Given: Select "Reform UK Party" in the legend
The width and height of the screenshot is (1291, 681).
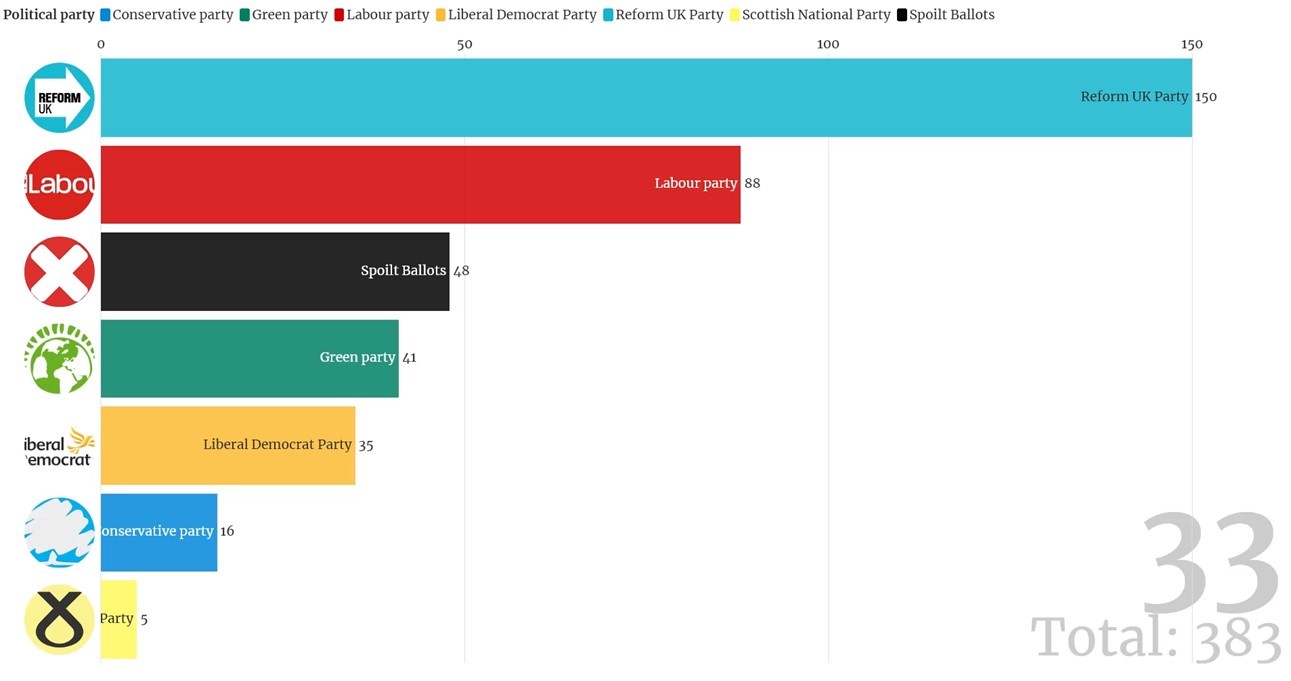Looking at the screenshot, I should point(670,15).
